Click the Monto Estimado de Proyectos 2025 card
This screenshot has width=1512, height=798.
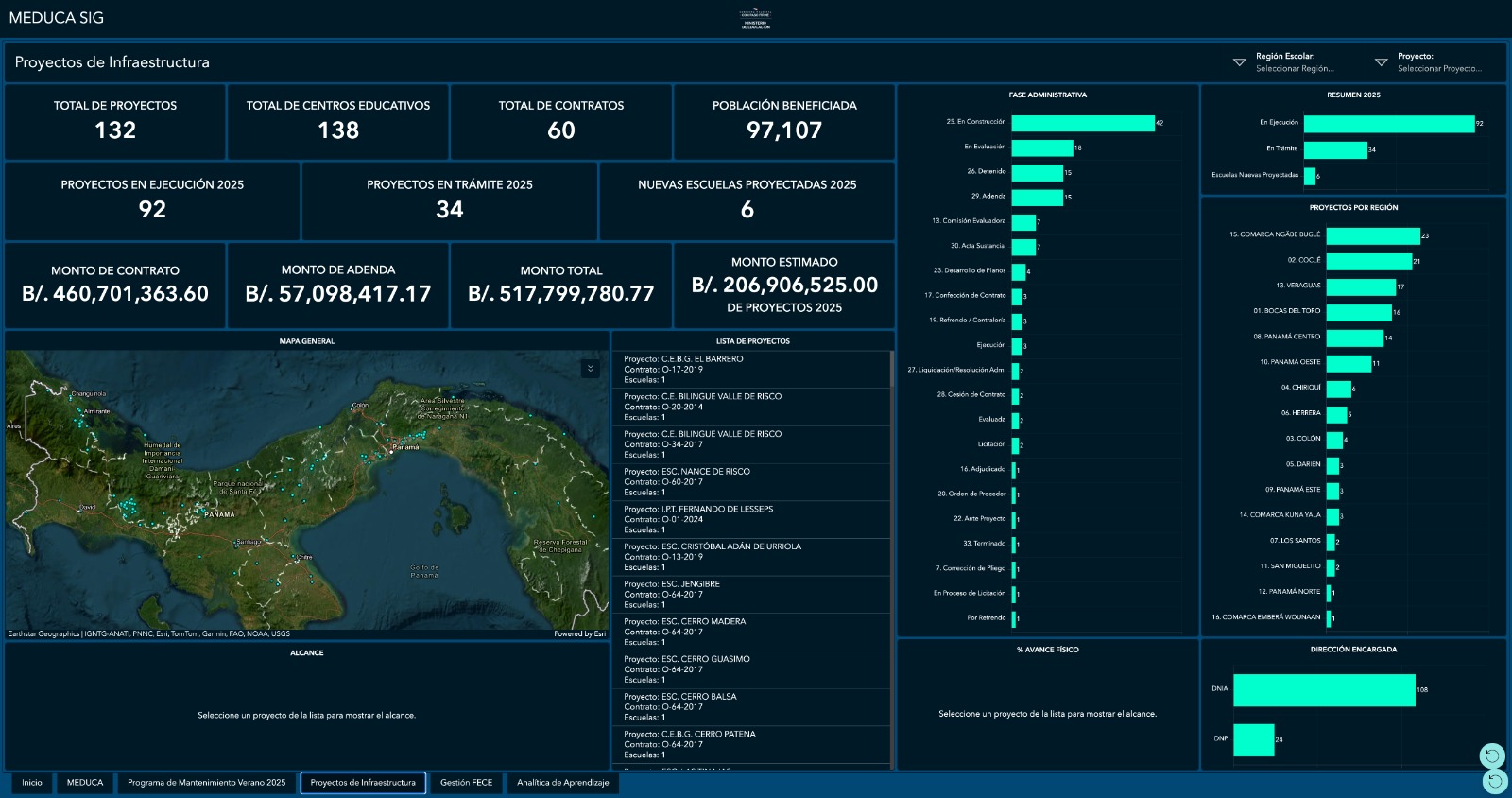pos(784,286)
